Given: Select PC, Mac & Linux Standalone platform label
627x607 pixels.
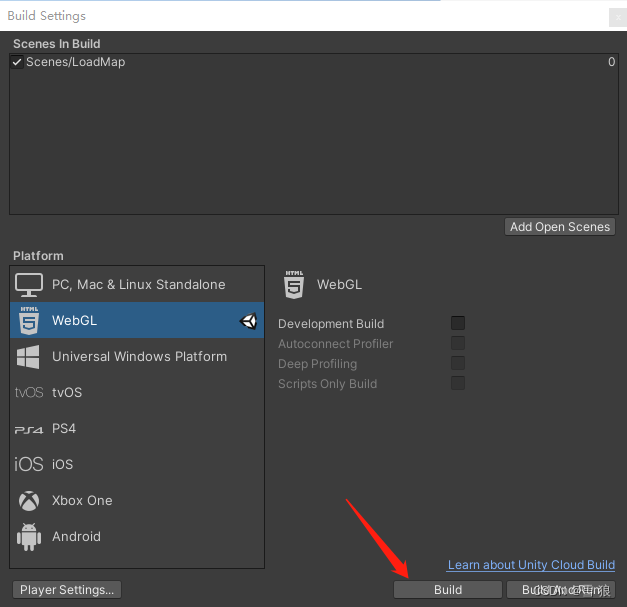Looking at the screenshot, I should pyautogui.click(x=139, y=285).
